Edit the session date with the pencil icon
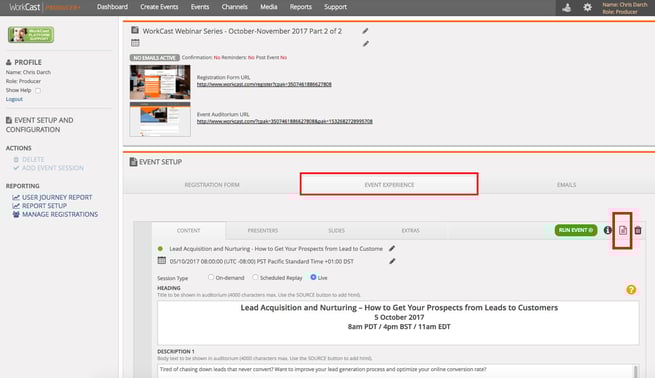 tap(392, 261)
